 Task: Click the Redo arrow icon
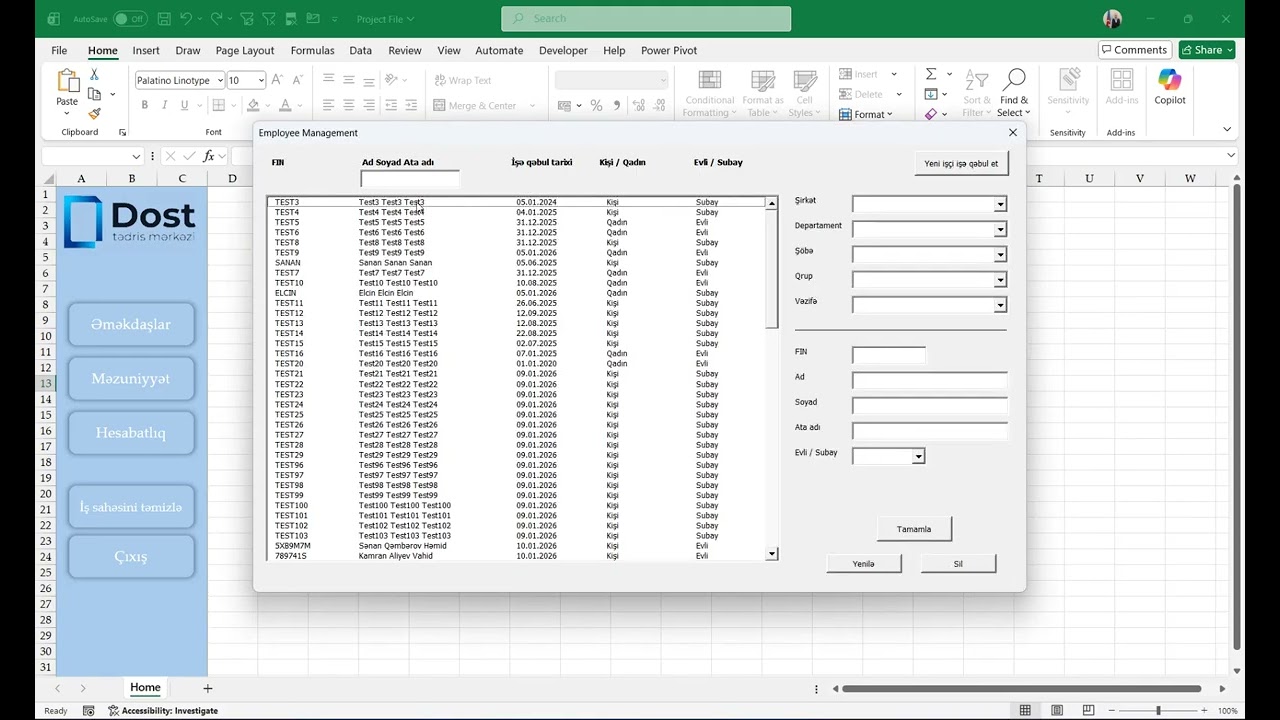[x=217, y=18]
